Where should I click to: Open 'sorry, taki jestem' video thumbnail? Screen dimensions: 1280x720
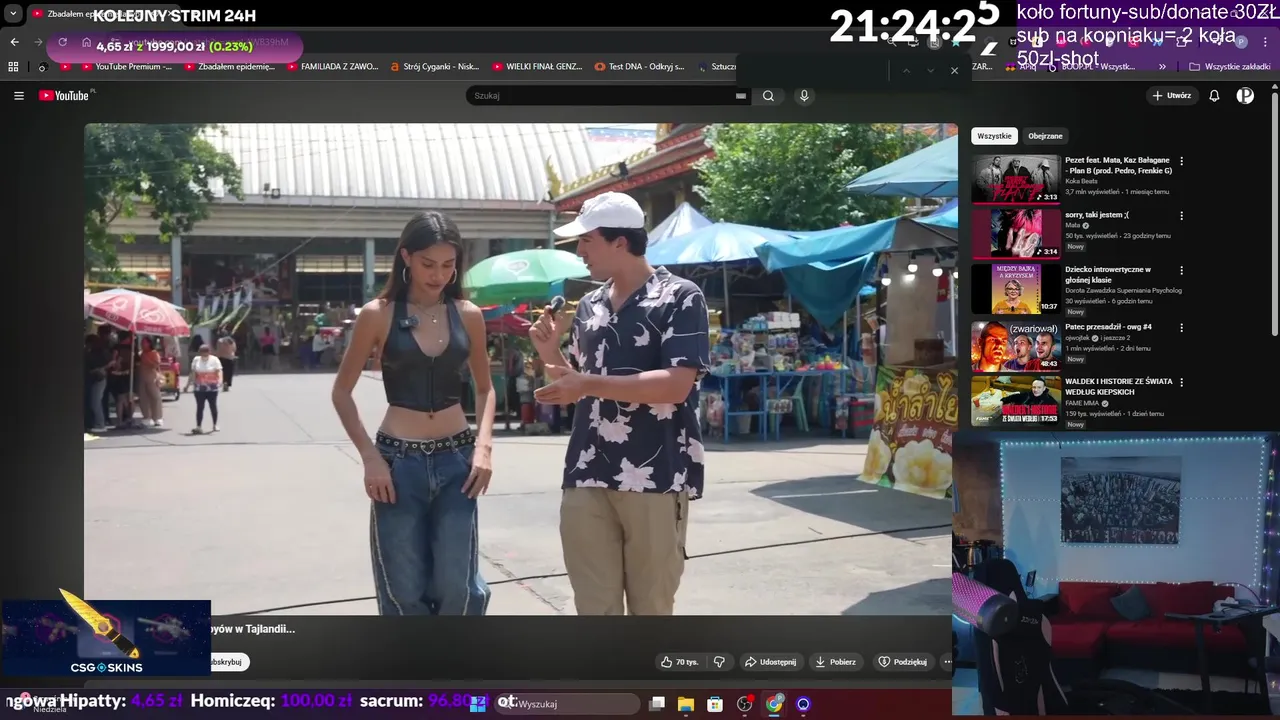1016,233
